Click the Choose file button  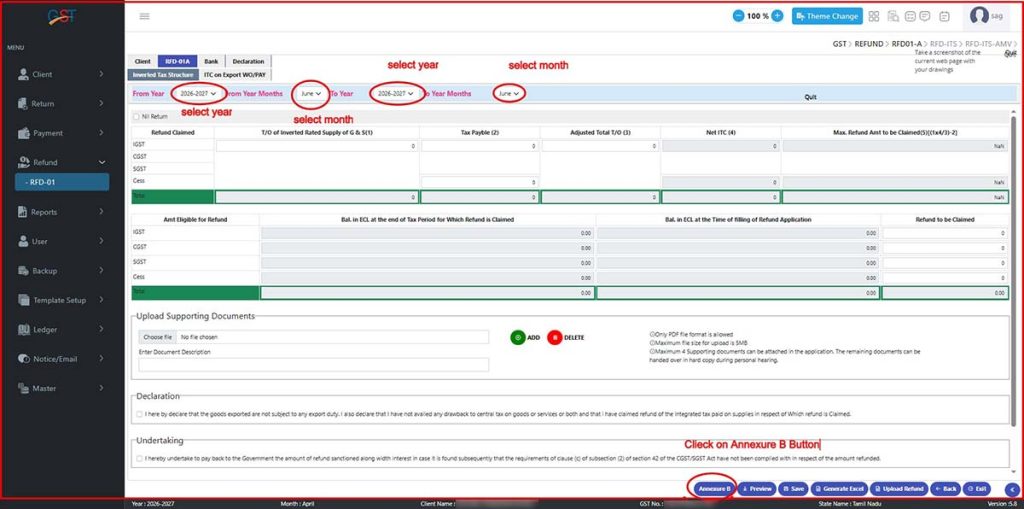click(157, 337)
